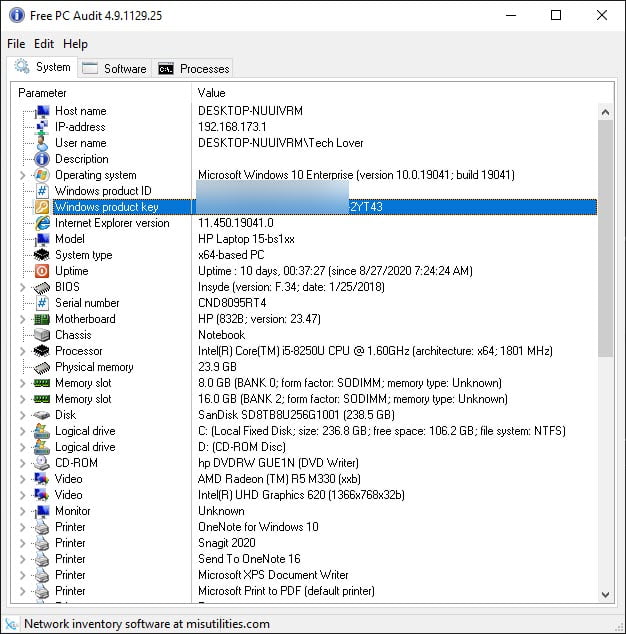Expand the 16.0 GB Memory slot node

(23, 399)
